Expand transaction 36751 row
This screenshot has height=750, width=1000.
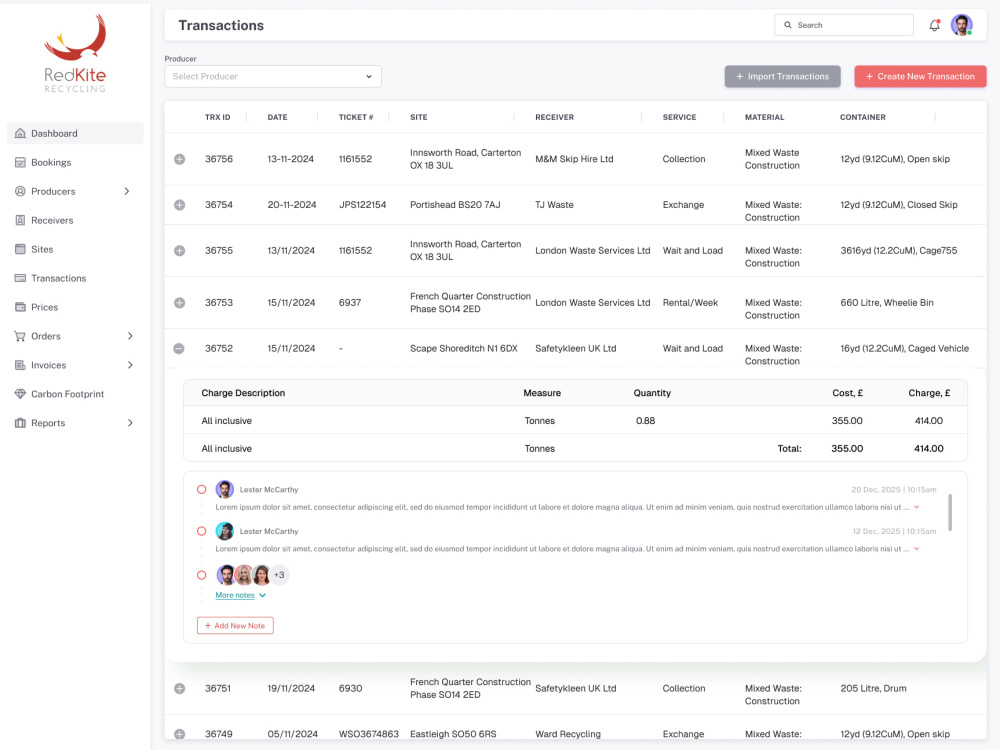[x=180, y=688]
